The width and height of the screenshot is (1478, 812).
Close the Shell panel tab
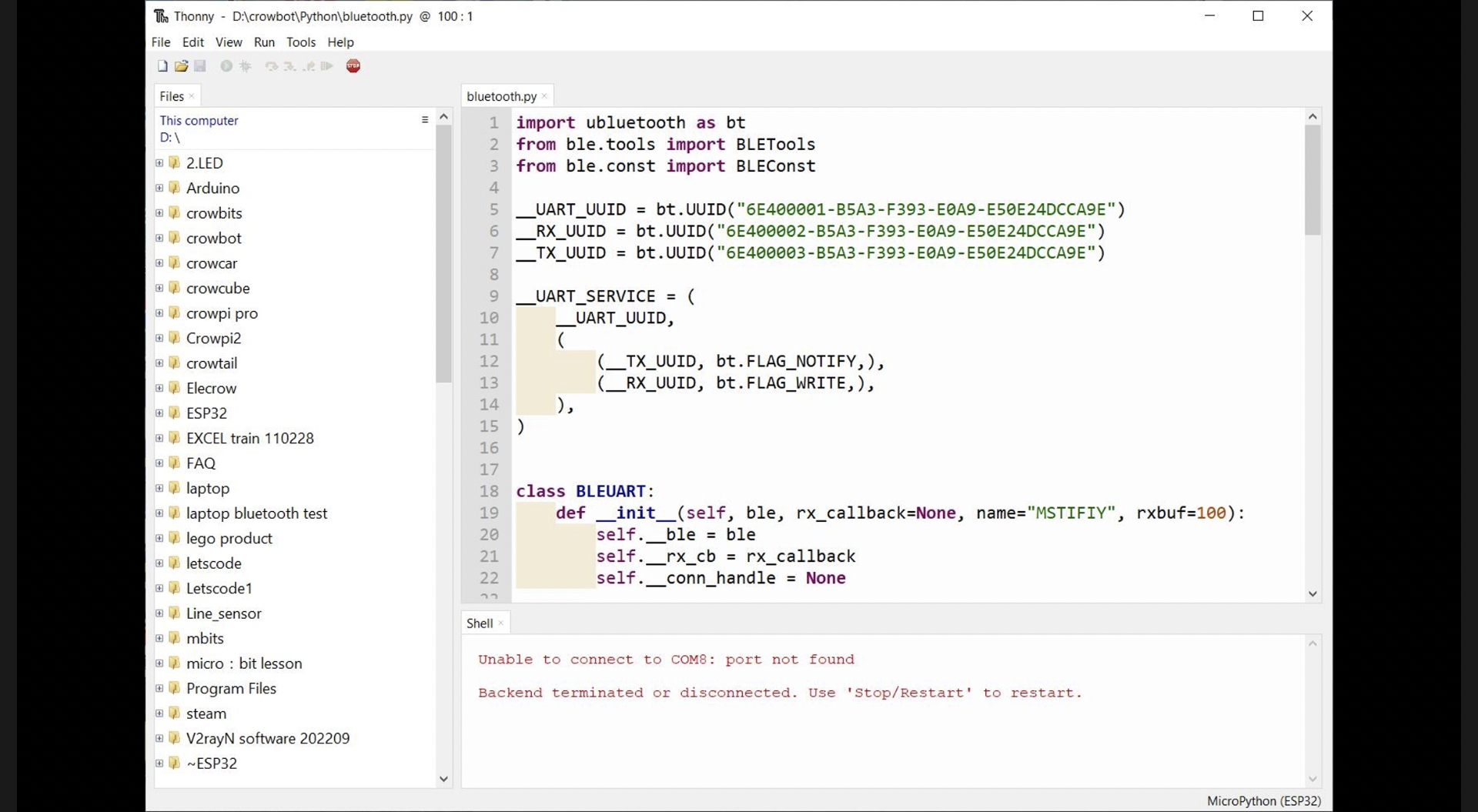501,623
